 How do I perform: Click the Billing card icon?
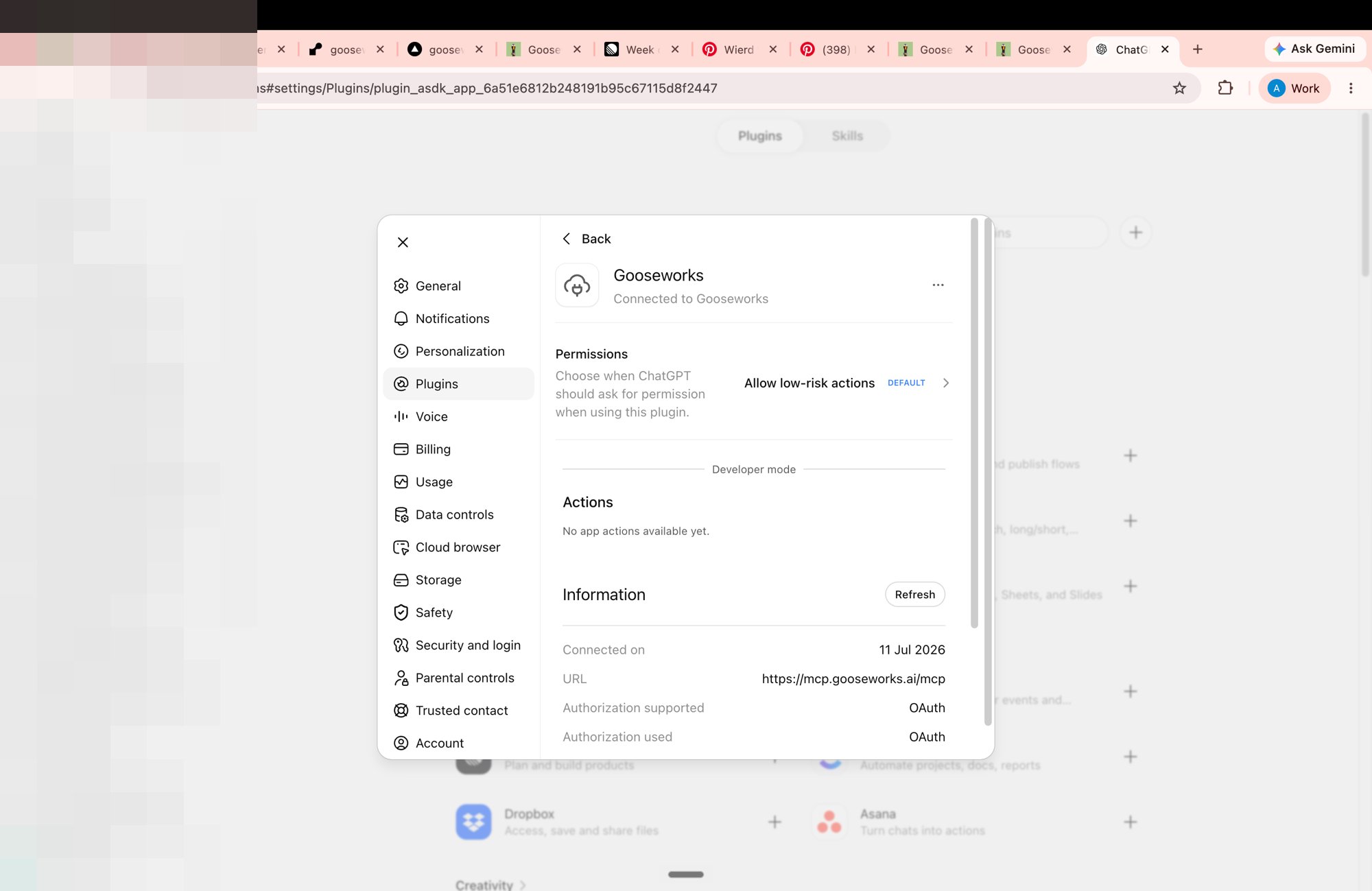click(401, 449)
